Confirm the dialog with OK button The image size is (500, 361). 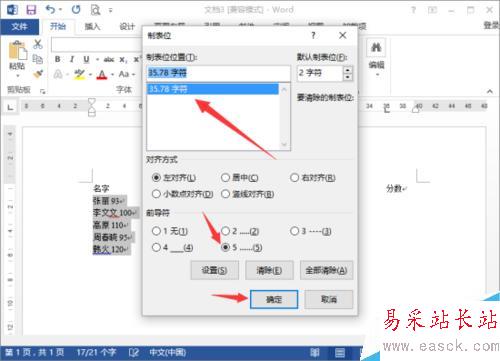pyautogui.click(x=274, y=299)
